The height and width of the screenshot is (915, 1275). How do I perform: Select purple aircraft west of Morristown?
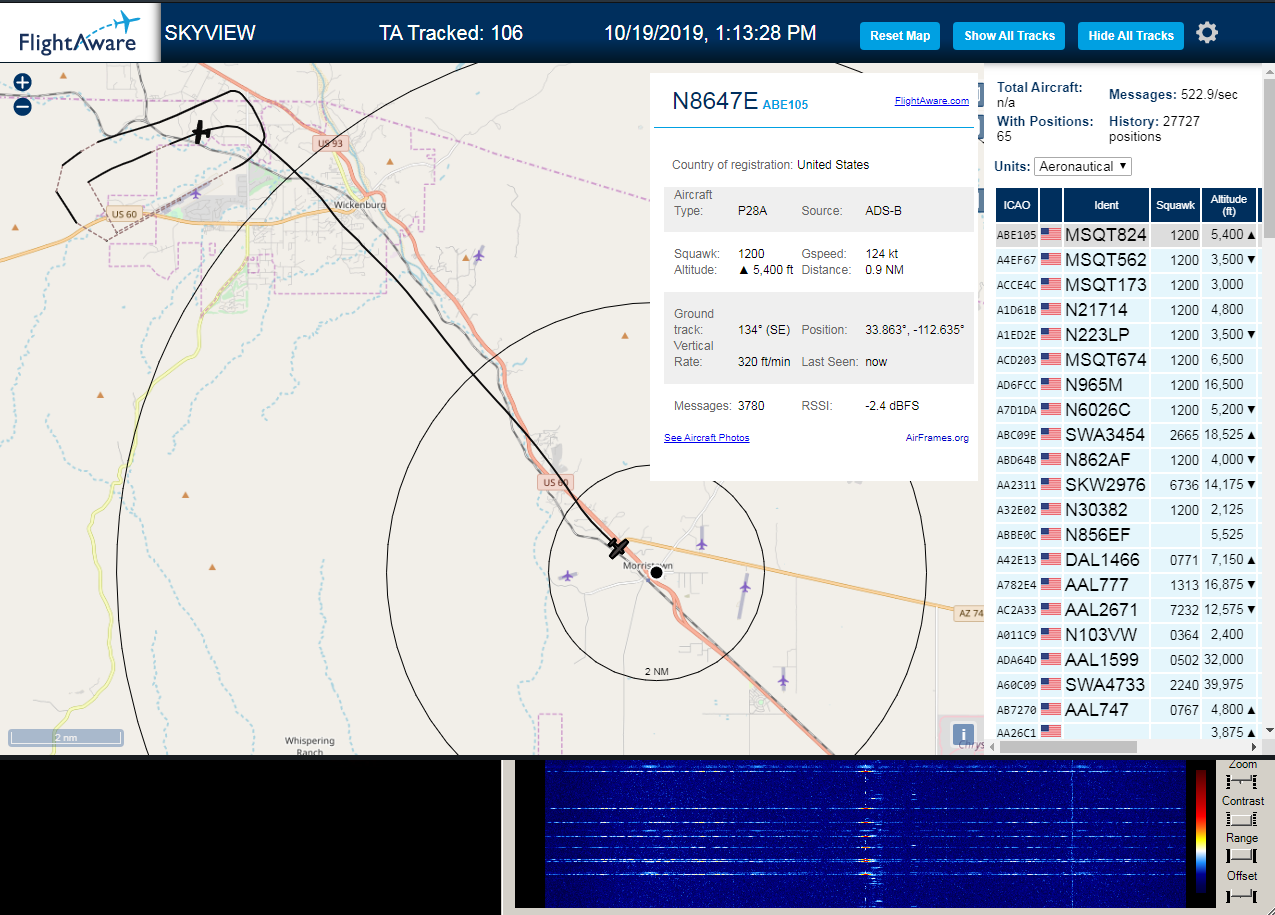[568, 575]
